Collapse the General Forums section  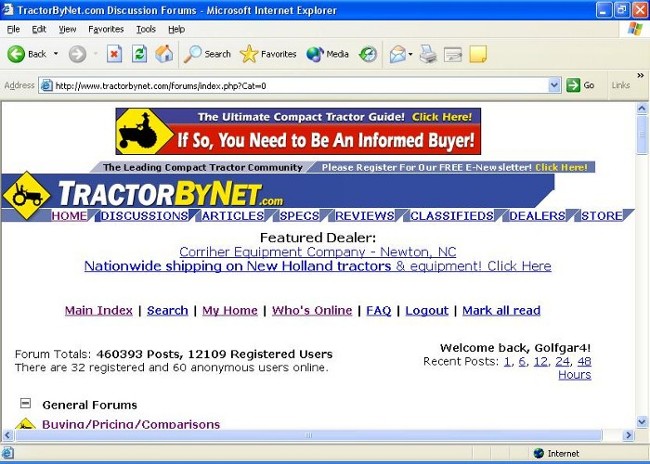[26, 403]
